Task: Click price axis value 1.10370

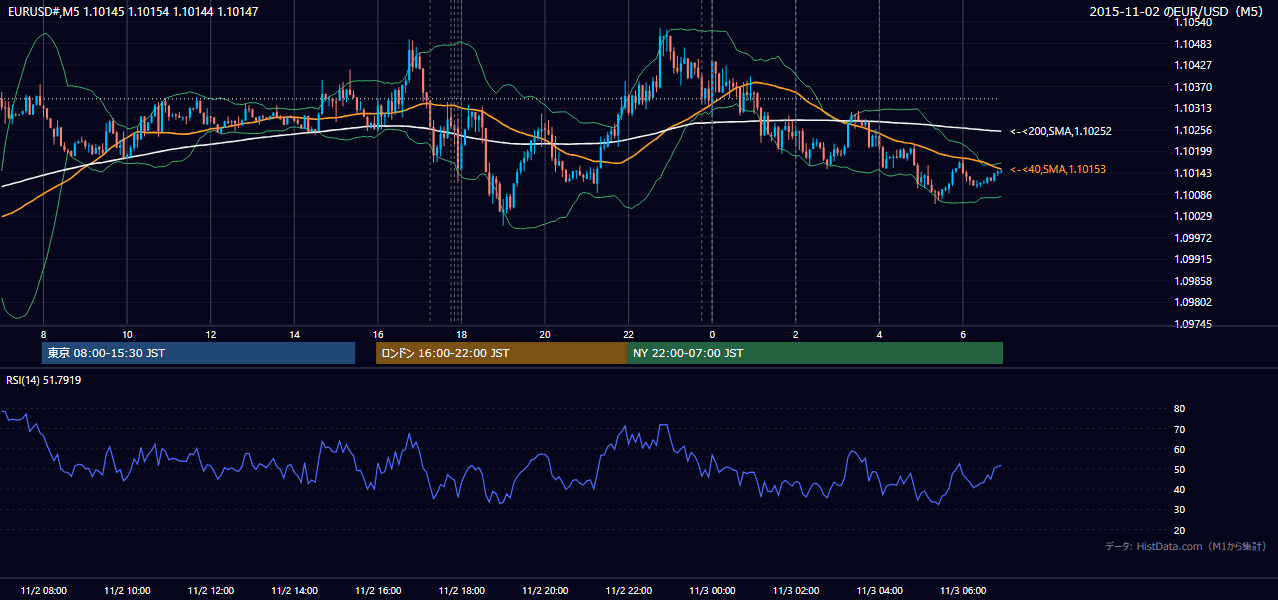Action: point(1193,87)
